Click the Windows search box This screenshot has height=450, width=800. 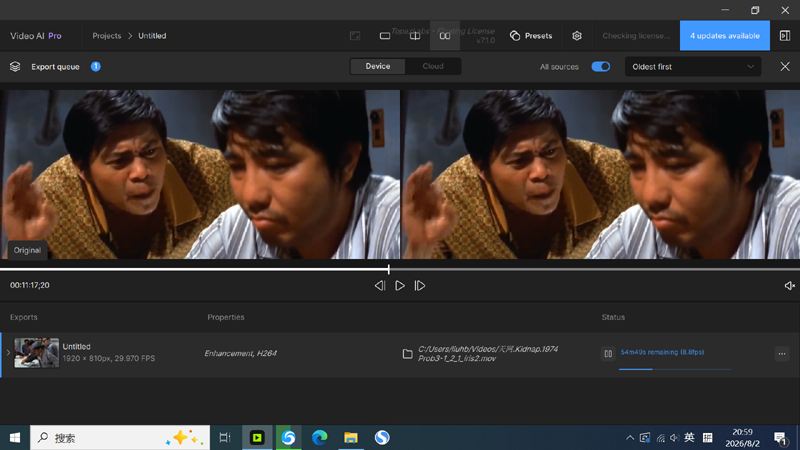click(120, 437)
